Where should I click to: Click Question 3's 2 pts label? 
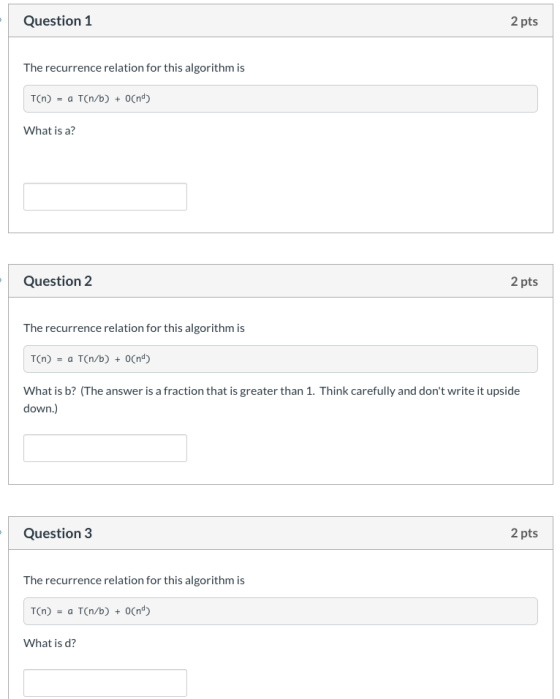(x=524, y=533)
